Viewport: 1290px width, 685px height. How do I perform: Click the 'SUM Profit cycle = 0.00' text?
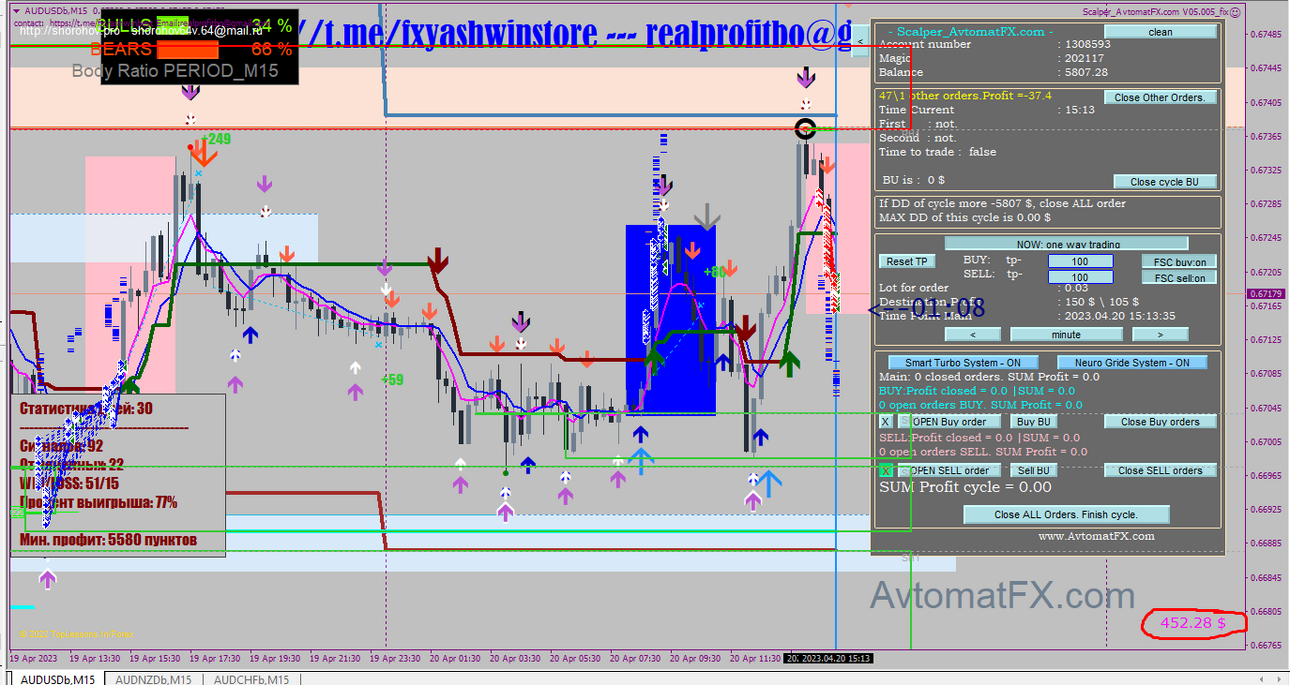coord(965,487)
